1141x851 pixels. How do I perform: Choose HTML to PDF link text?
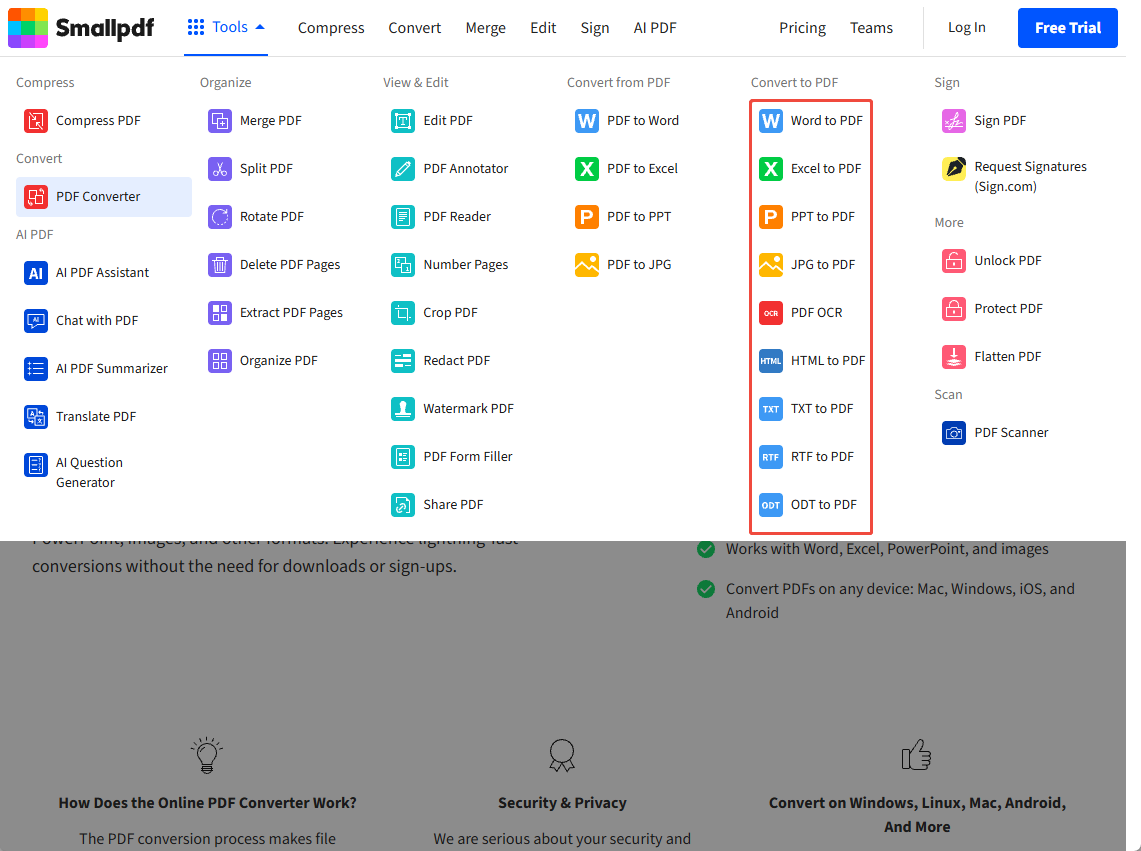click(x=828, y=361)
